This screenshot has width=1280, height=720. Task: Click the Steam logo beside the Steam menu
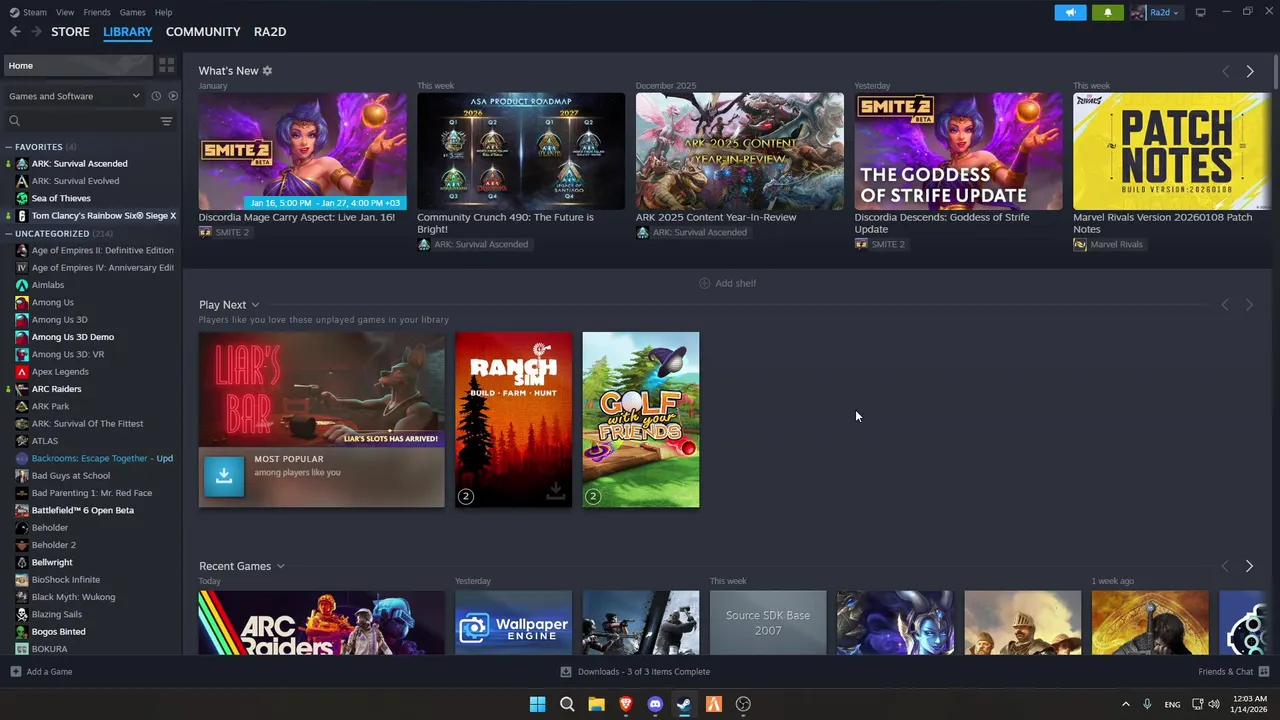tap(13, 12)
